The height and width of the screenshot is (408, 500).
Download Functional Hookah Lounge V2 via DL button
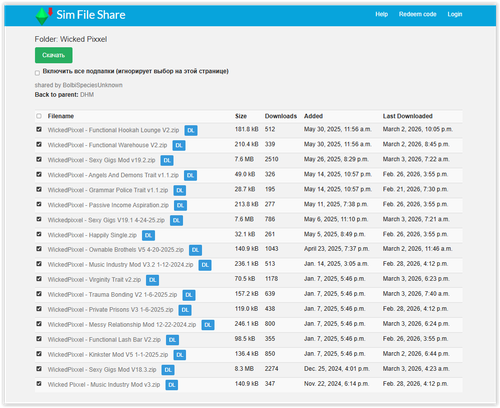tap(191, 130)
